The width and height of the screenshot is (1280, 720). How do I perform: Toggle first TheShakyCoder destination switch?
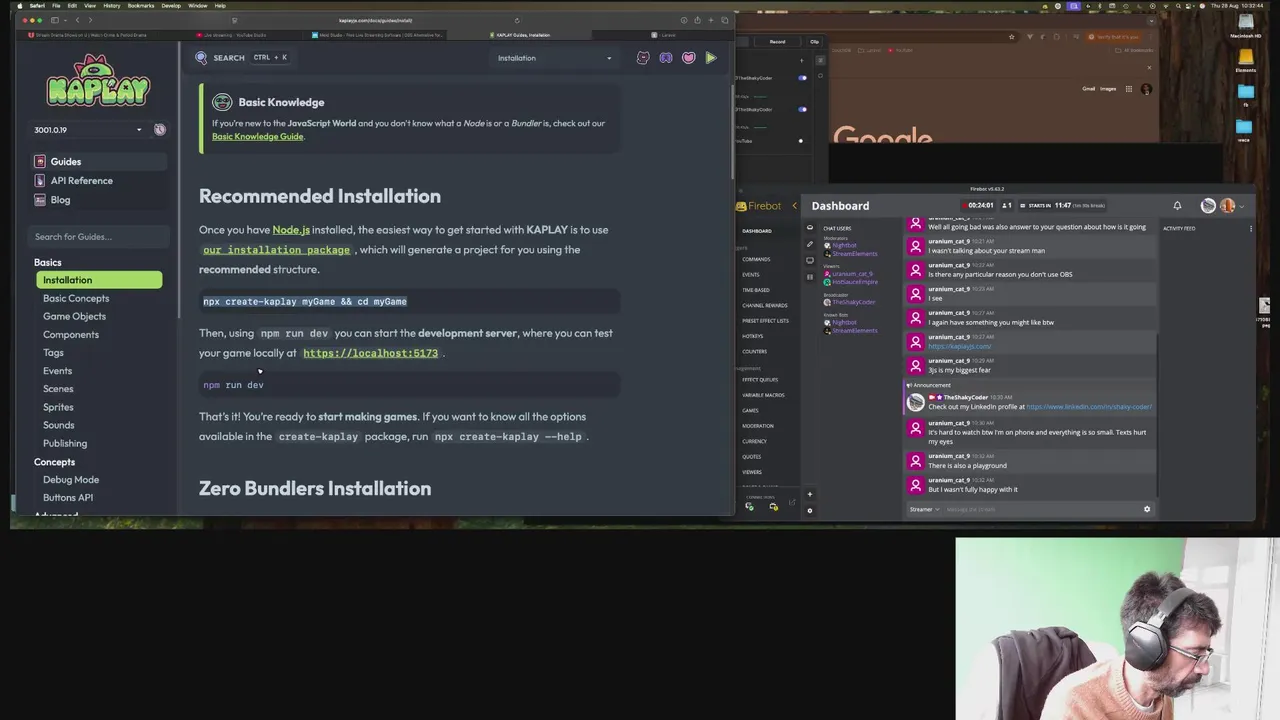coord(802,78)
